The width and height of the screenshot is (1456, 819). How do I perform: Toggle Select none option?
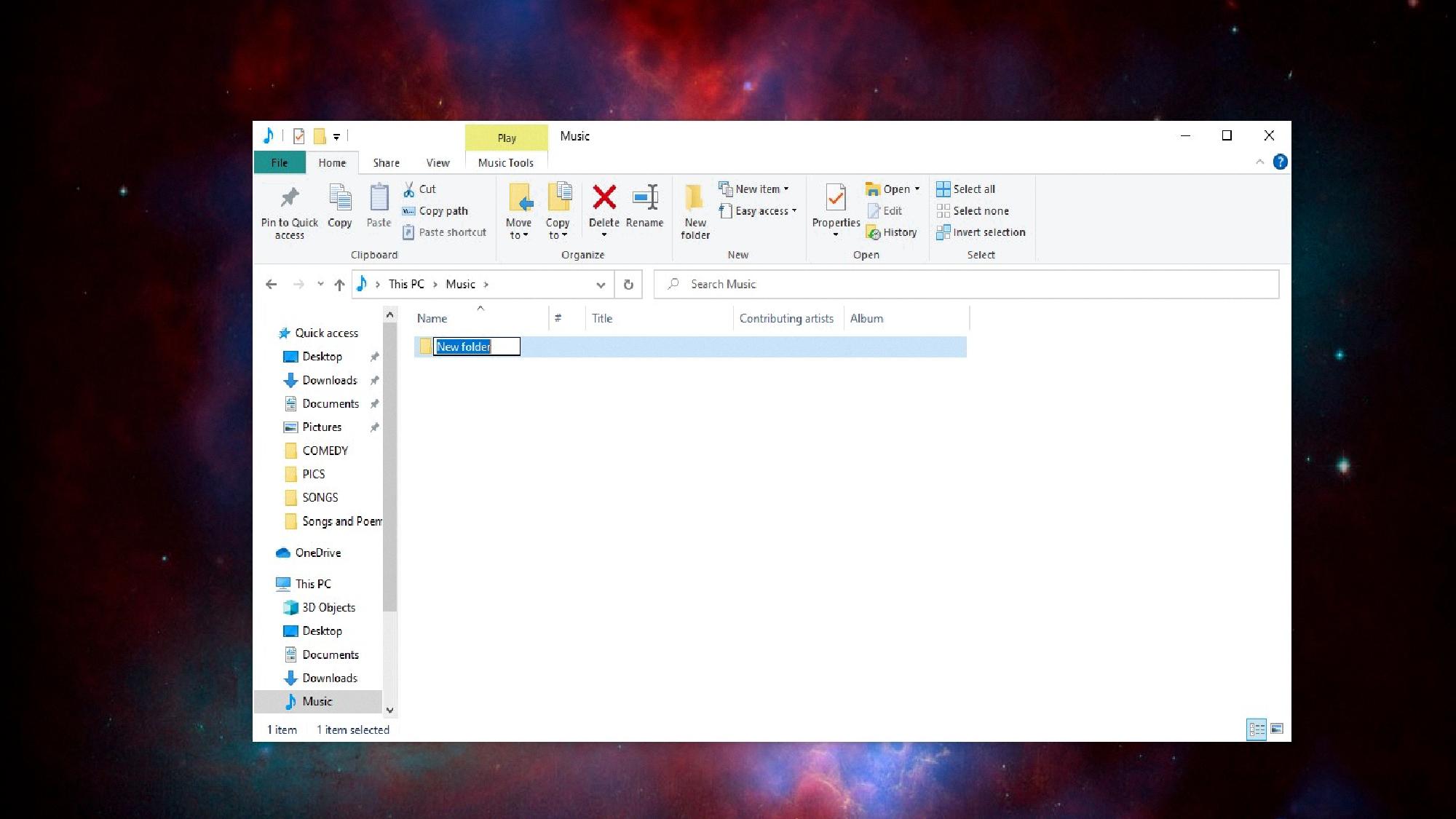980,210
